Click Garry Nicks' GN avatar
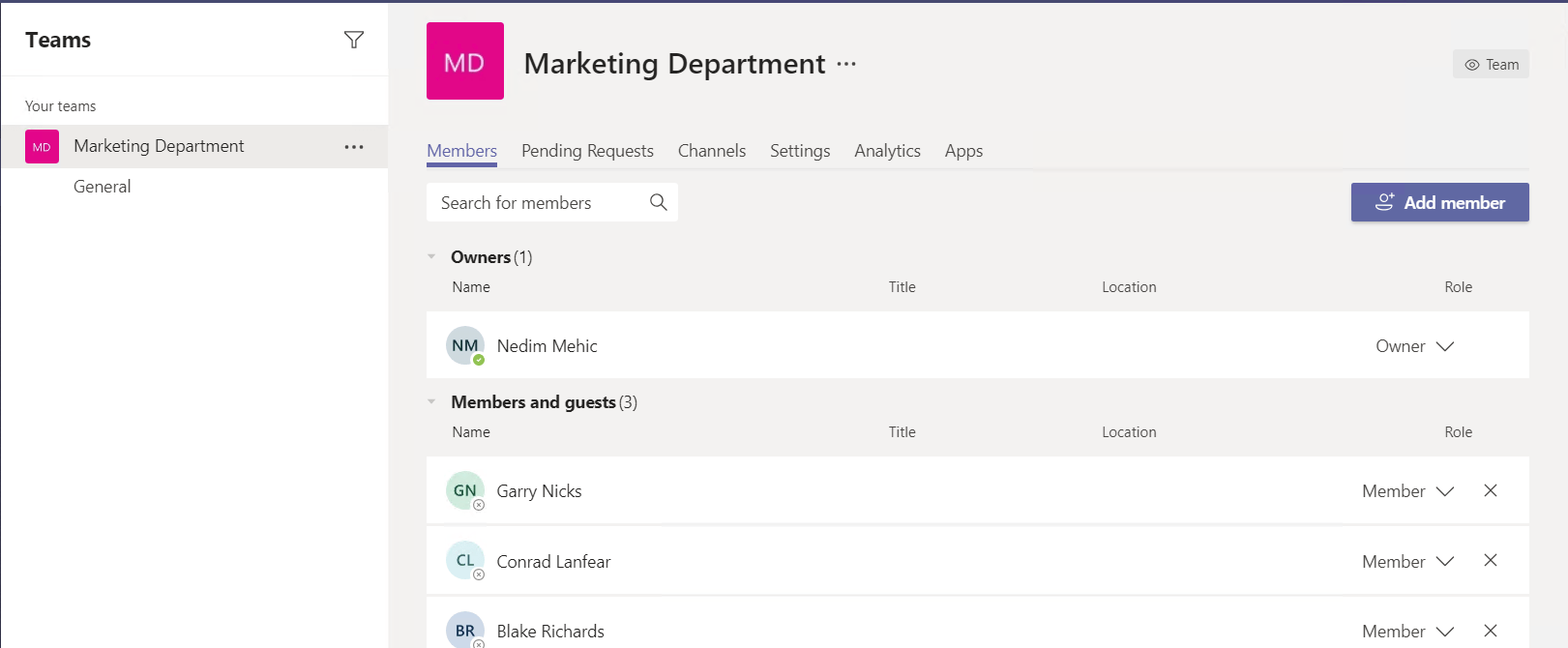The width and height of the screenshot is (1568, 648). coord(465,490)
